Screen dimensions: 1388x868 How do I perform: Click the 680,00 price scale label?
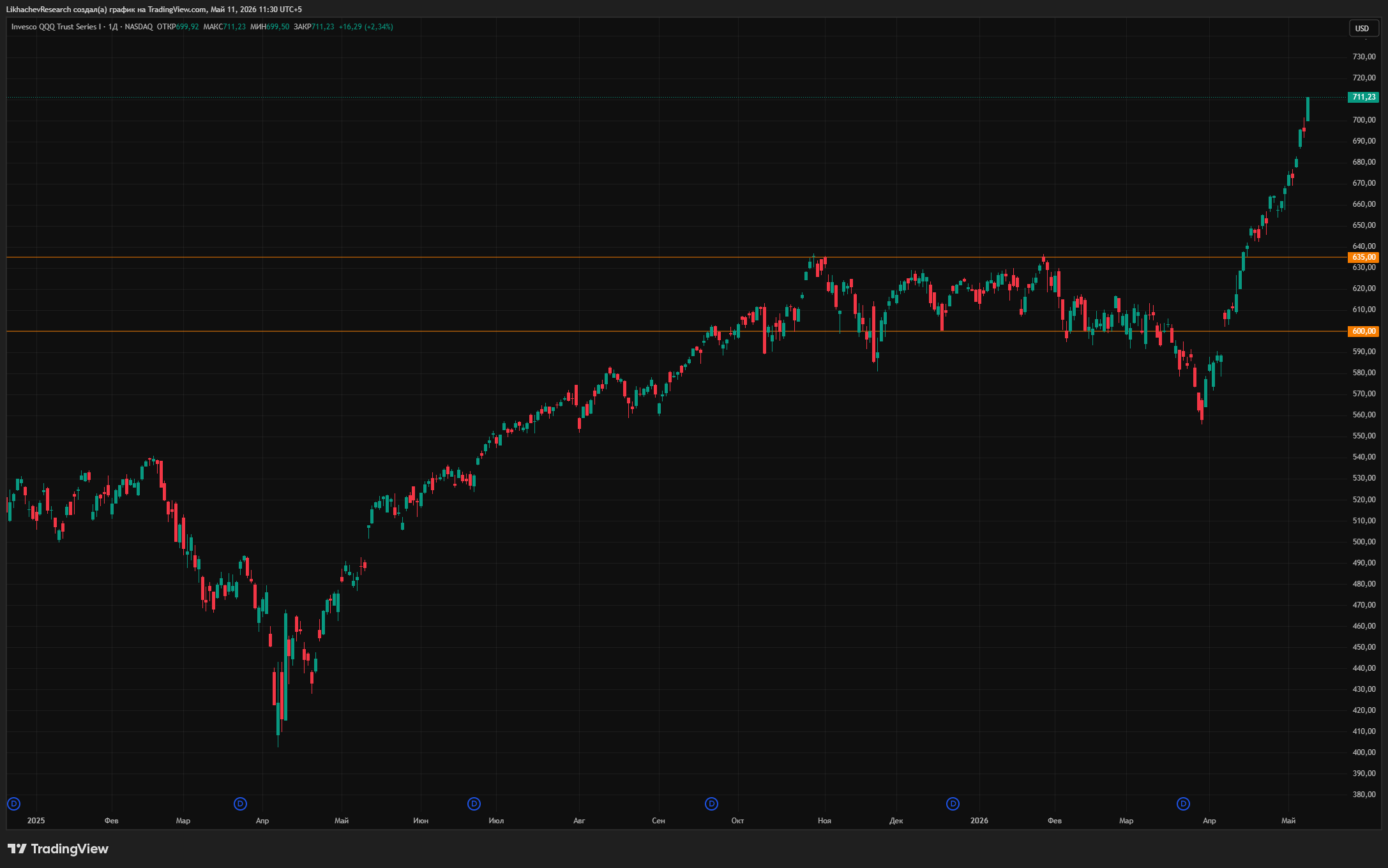coord(1364,162)
